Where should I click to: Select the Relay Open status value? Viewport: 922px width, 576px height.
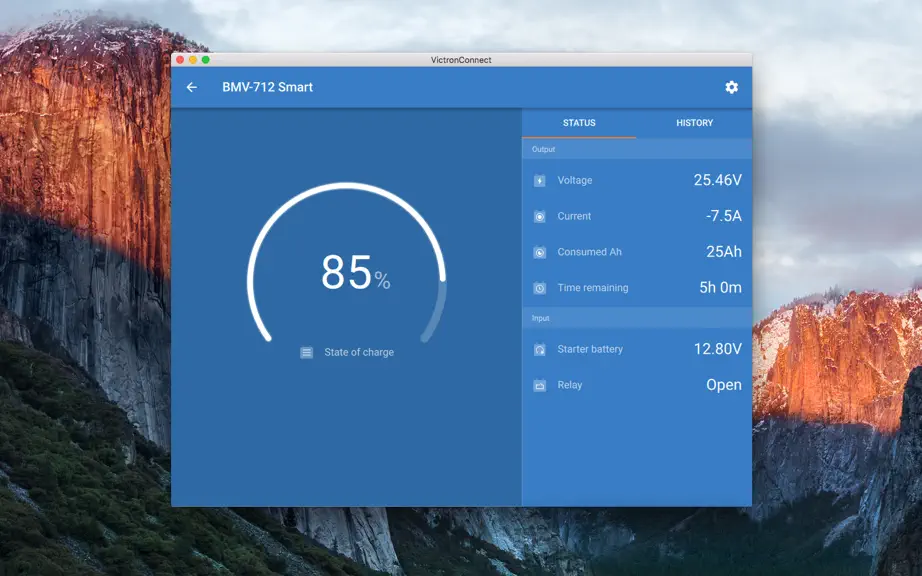(724, 385)
